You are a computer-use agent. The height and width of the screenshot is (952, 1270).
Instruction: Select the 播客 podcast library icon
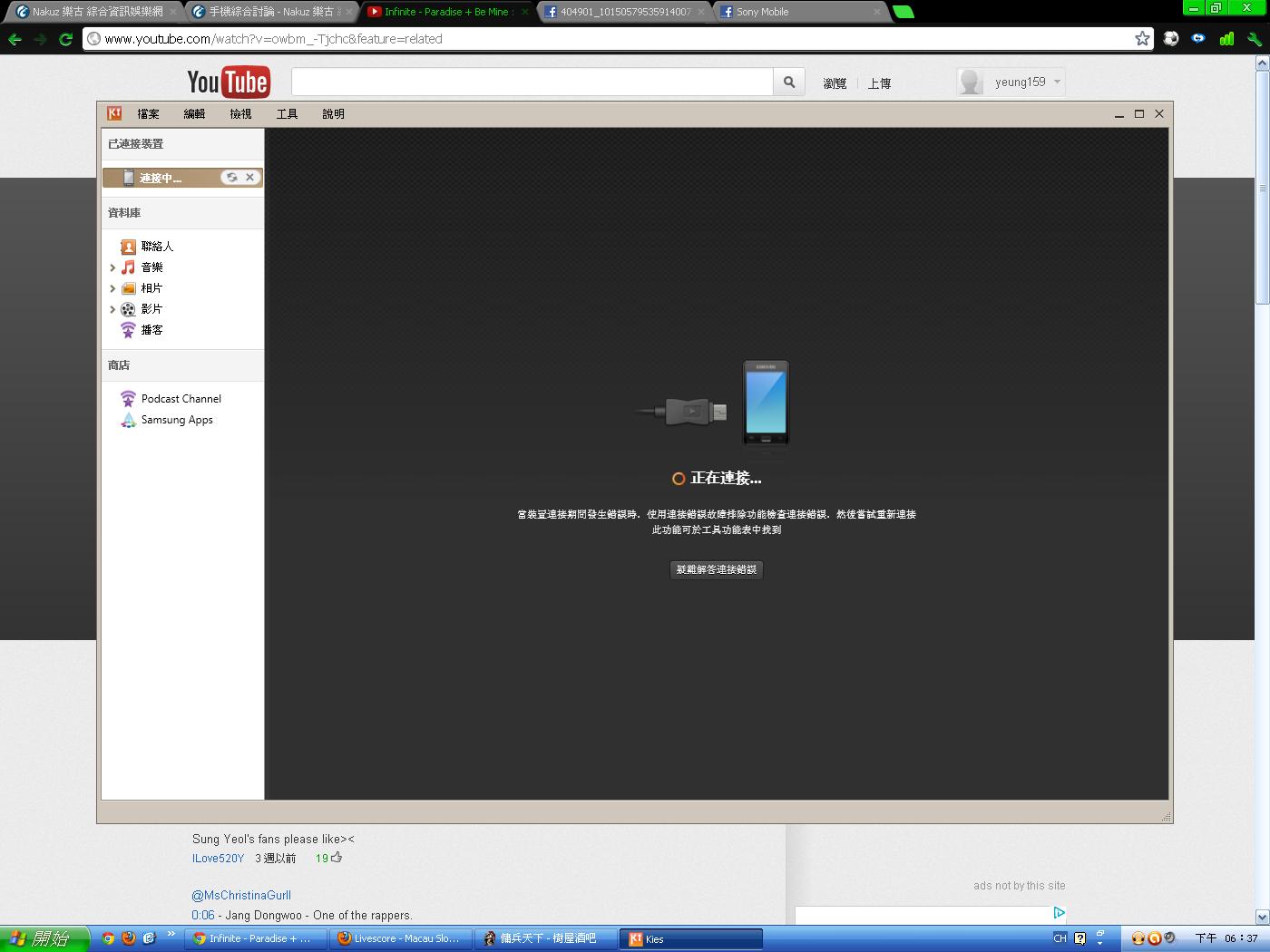pyautogui.click(x=128, y=330)
